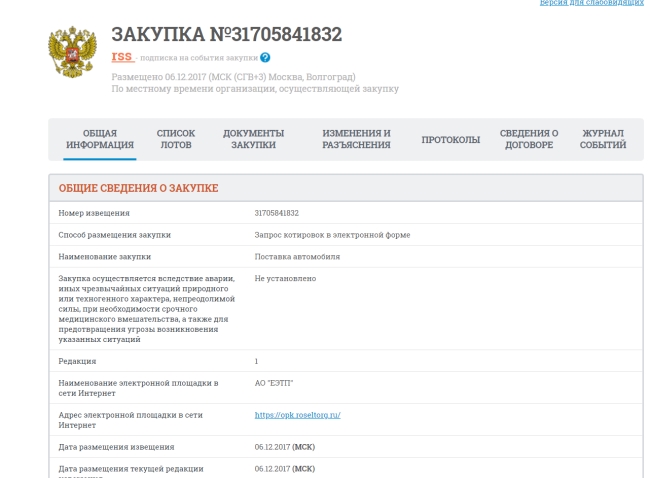This screenshot has height=478, width=650.
Task: Open Версия для слабовидящих link
Action: tap(592, 3)
